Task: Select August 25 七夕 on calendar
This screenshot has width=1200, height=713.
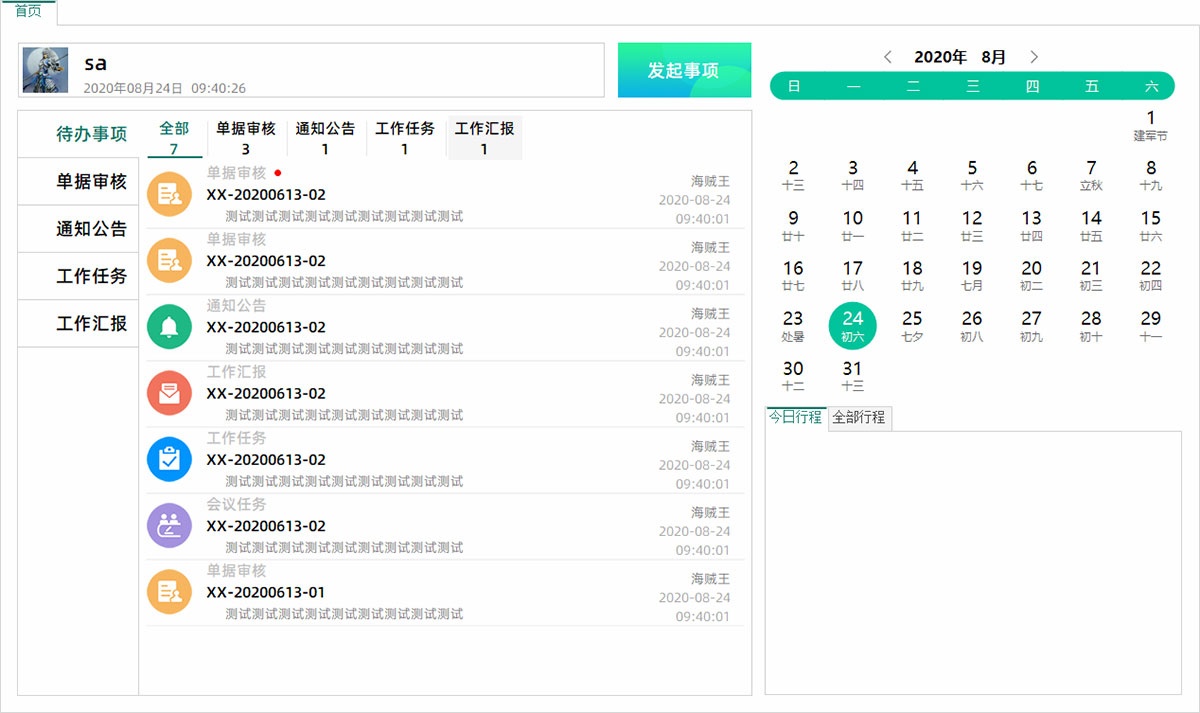Action: click(x=912, y=326)
